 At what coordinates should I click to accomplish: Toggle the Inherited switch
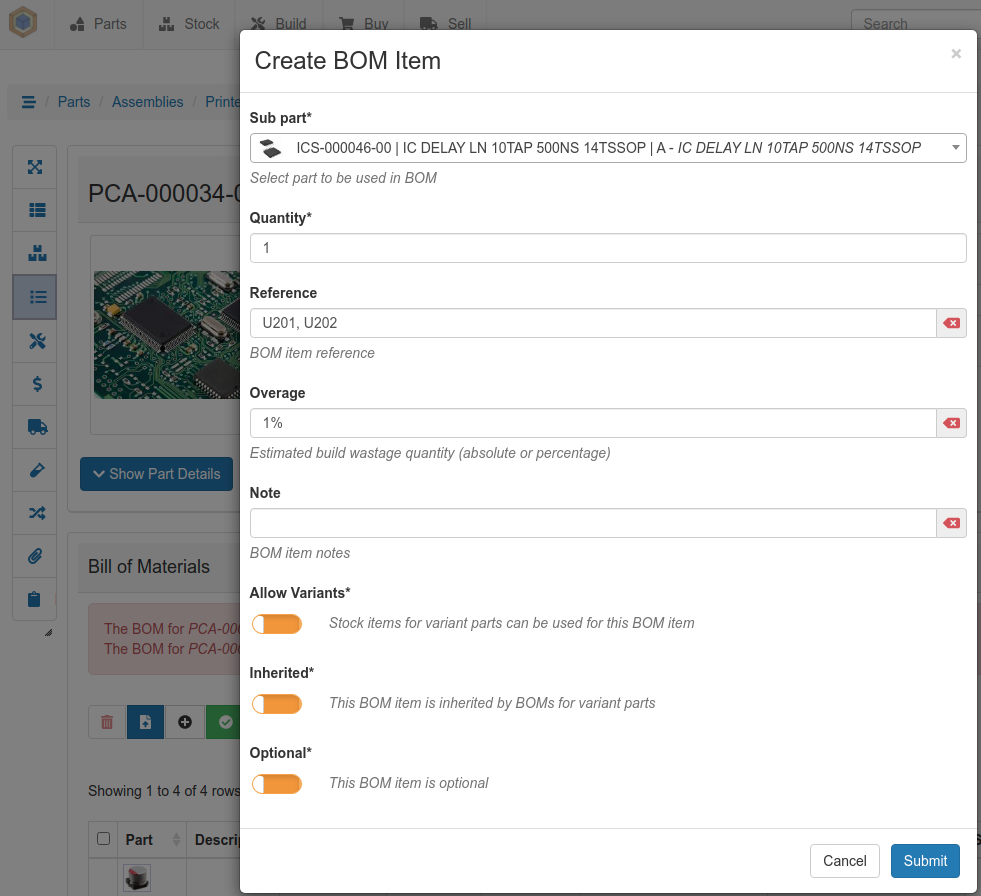click(277, 704)
